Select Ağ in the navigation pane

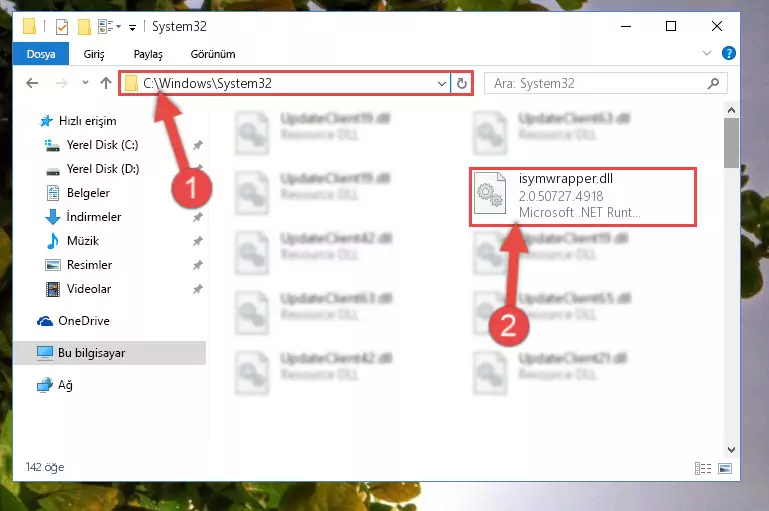65,385
